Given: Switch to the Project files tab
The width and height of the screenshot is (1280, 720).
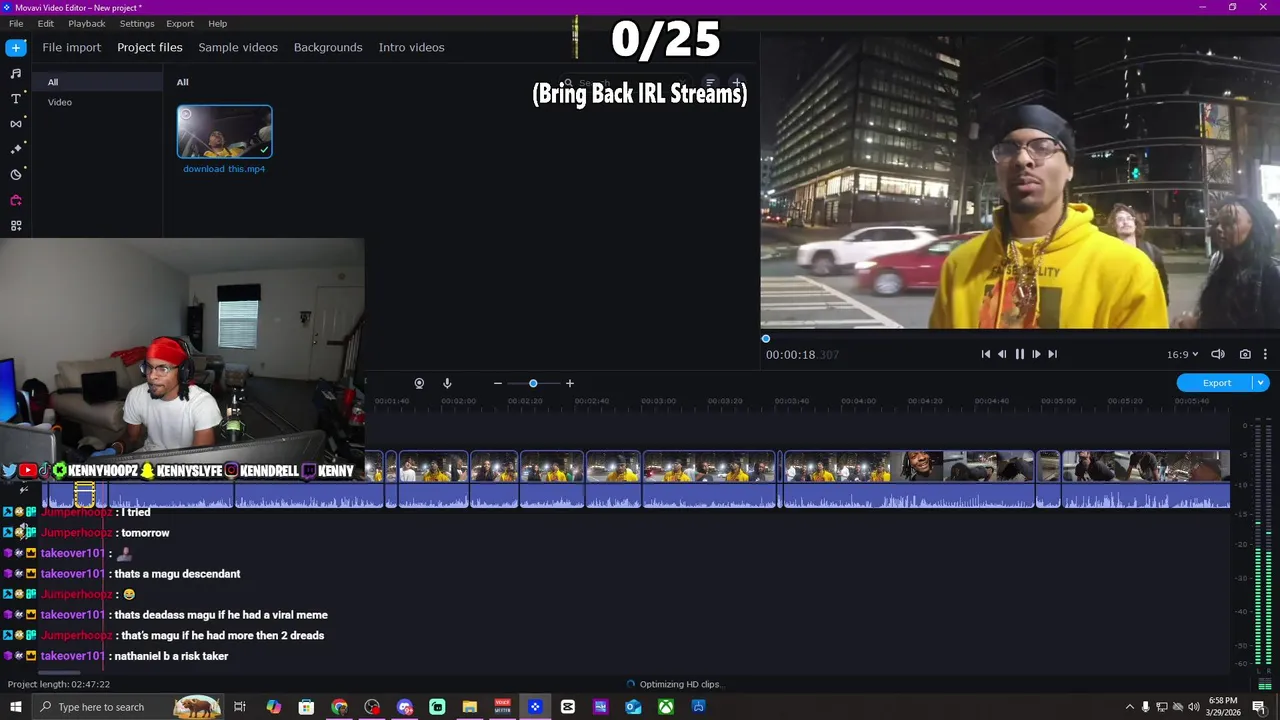Looking at the screenshot, I should (x=150, y=47).
